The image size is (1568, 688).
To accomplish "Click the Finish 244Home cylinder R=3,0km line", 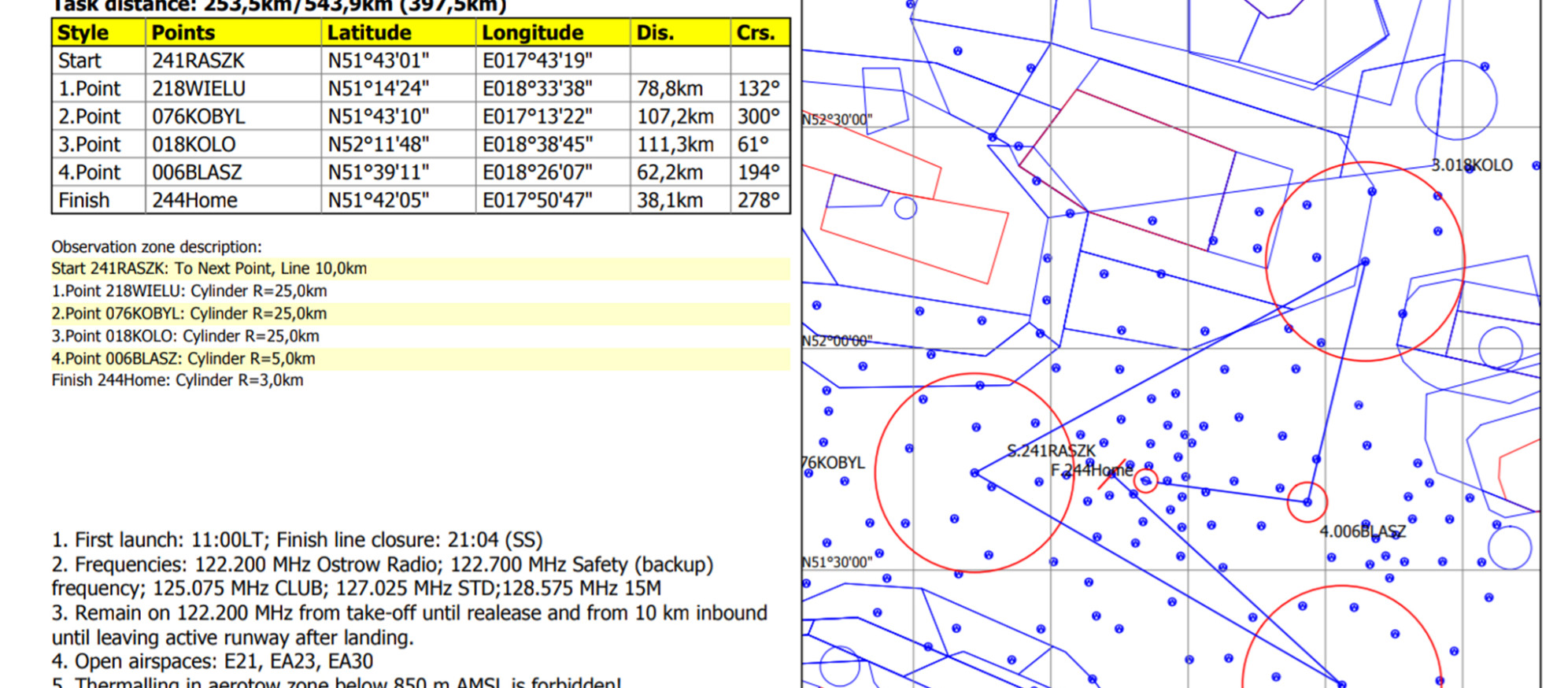I will point(177,381).
